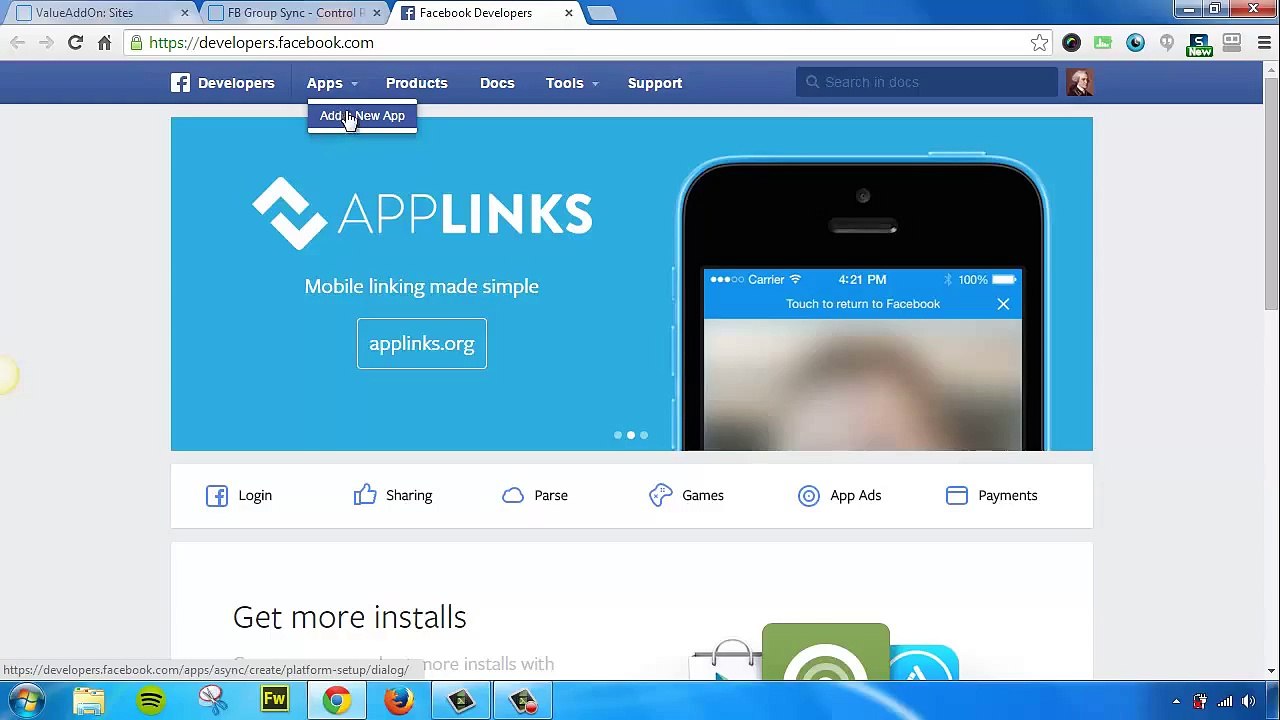This screenshot has width=1280, height=720.
Task: Switch to the FB Group Sync tab
Action: tap(294, 13)
